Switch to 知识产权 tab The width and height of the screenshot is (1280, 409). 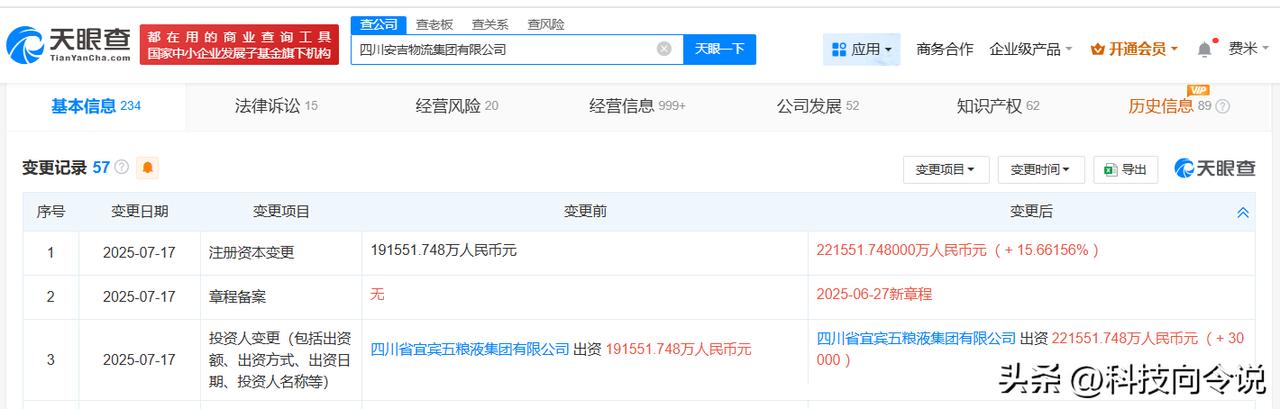pyautogui.click(x=998, y=106)
